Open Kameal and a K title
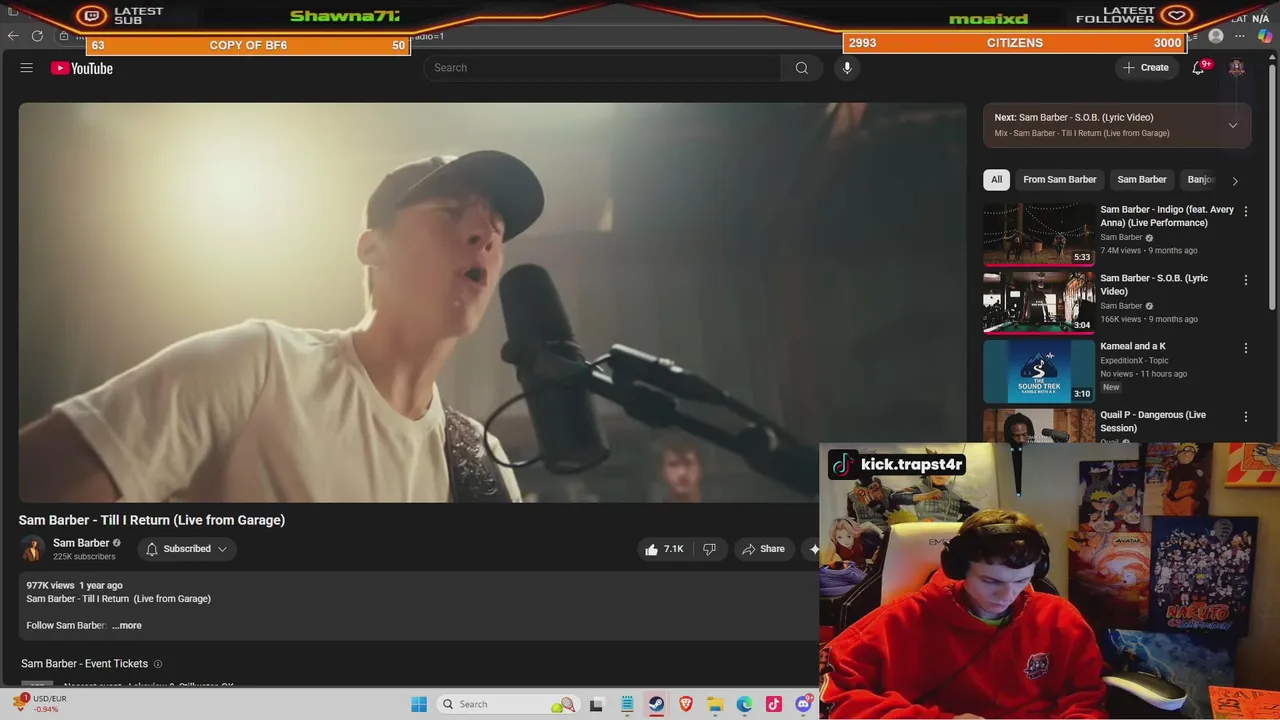 [1133, 346]
